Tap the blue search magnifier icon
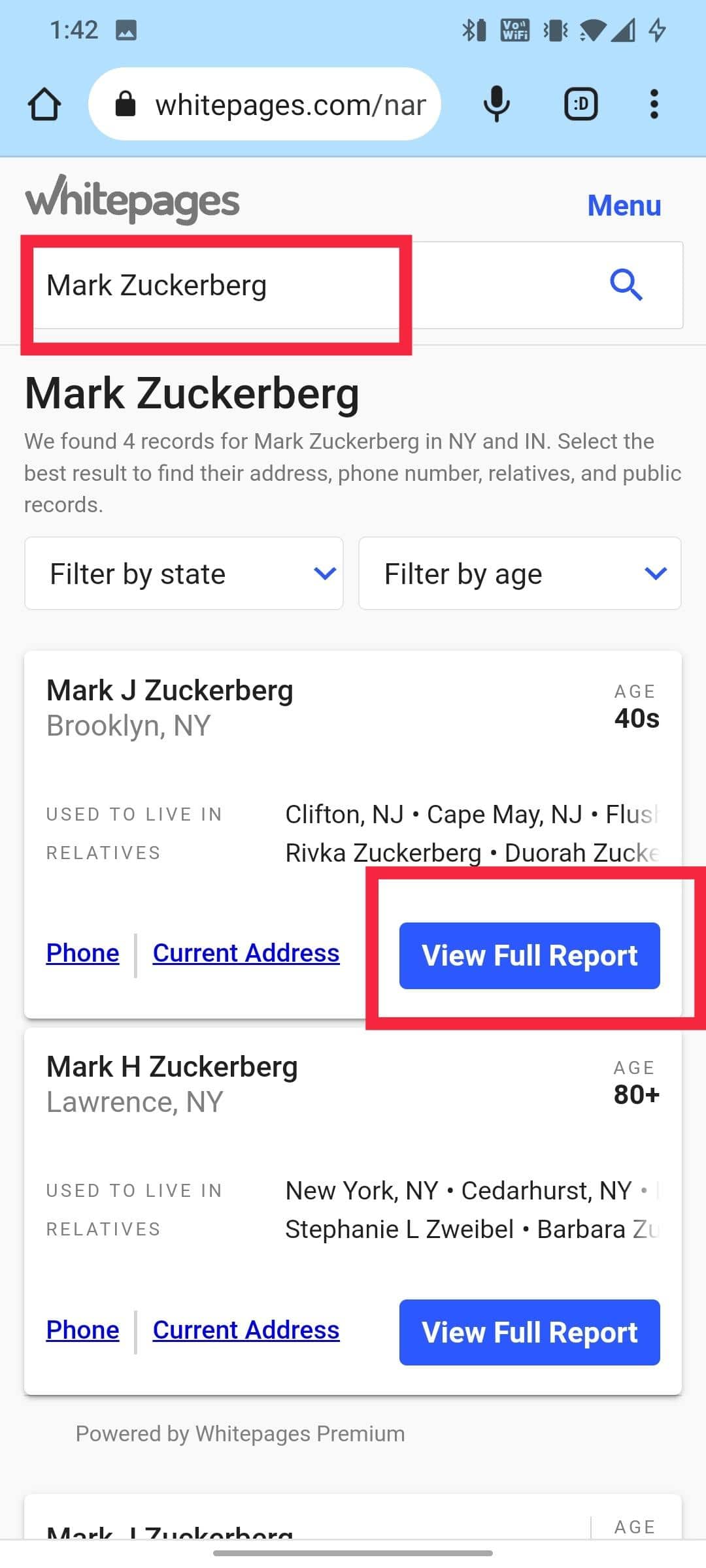This screenshot has height=1568, width=706. point(626,285)
